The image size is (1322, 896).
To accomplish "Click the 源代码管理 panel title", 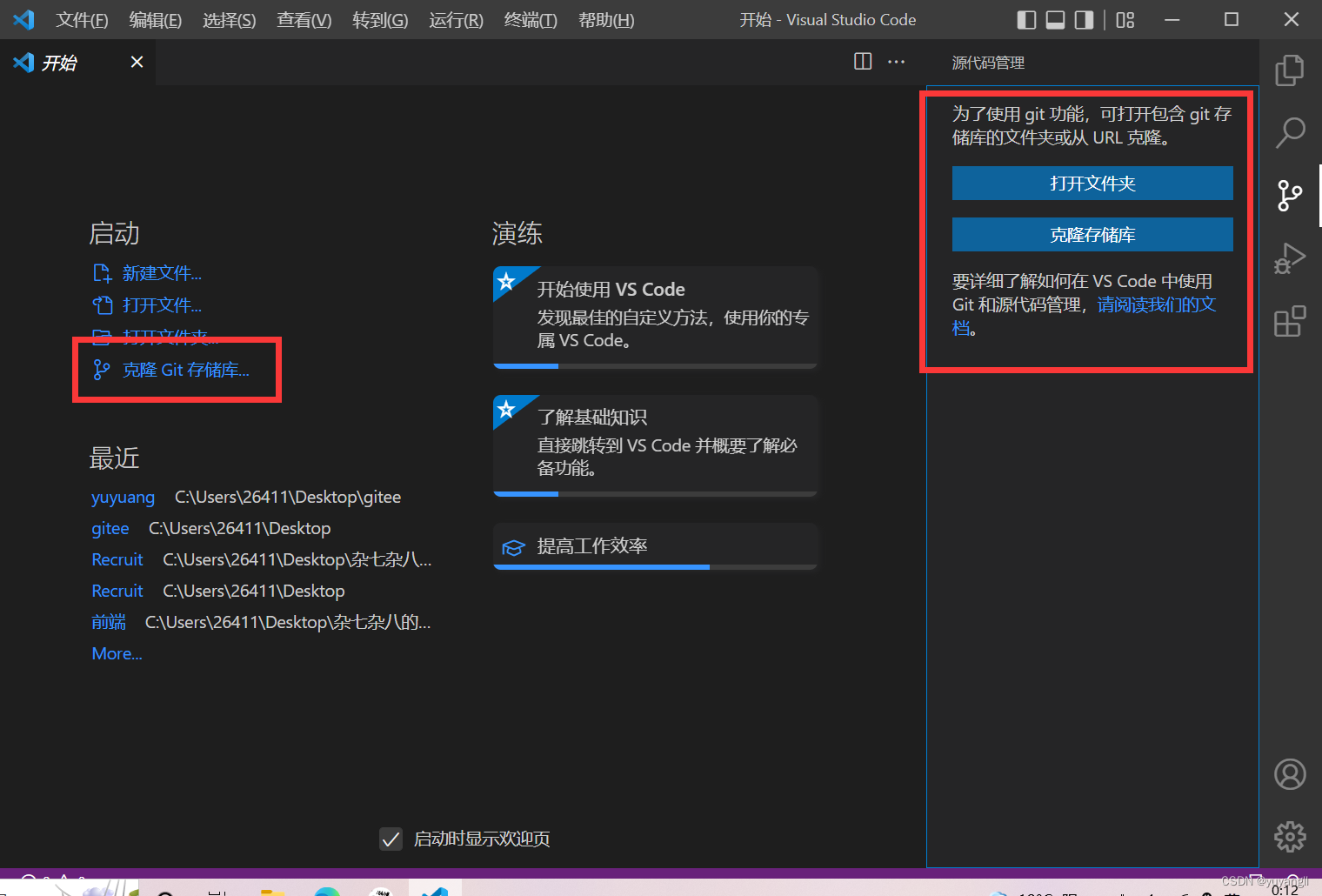I will (x=988, y=63).
